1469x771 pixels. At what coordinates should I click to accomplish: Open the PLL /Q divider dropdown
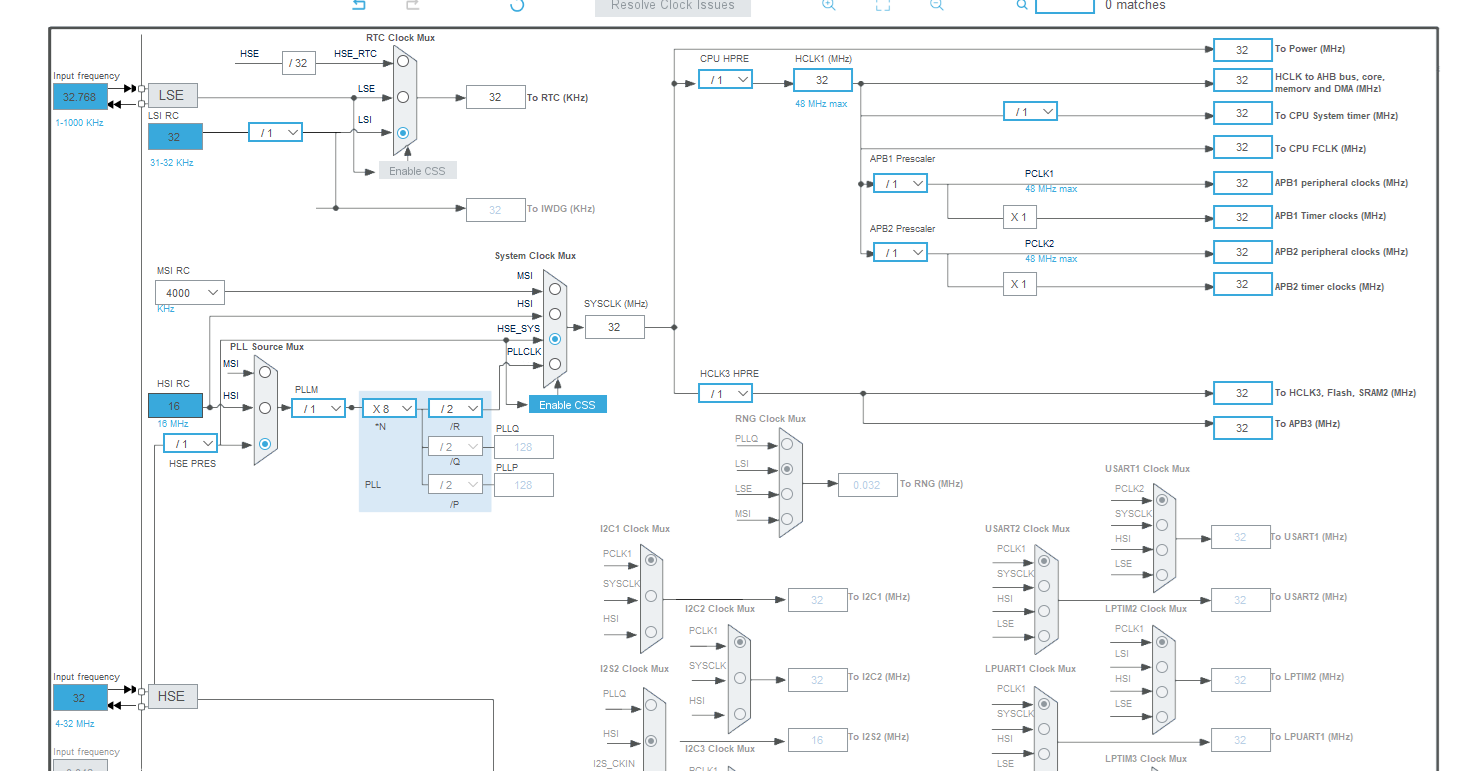(455, 446)
